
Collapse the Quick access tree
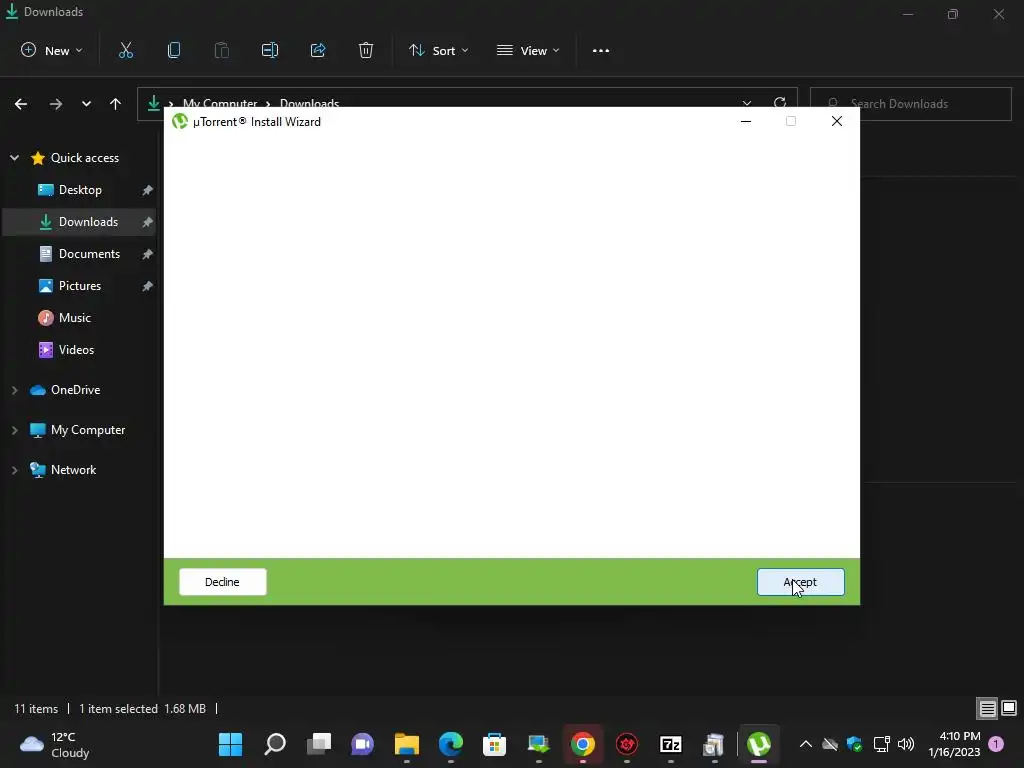(x=14, y=158)
